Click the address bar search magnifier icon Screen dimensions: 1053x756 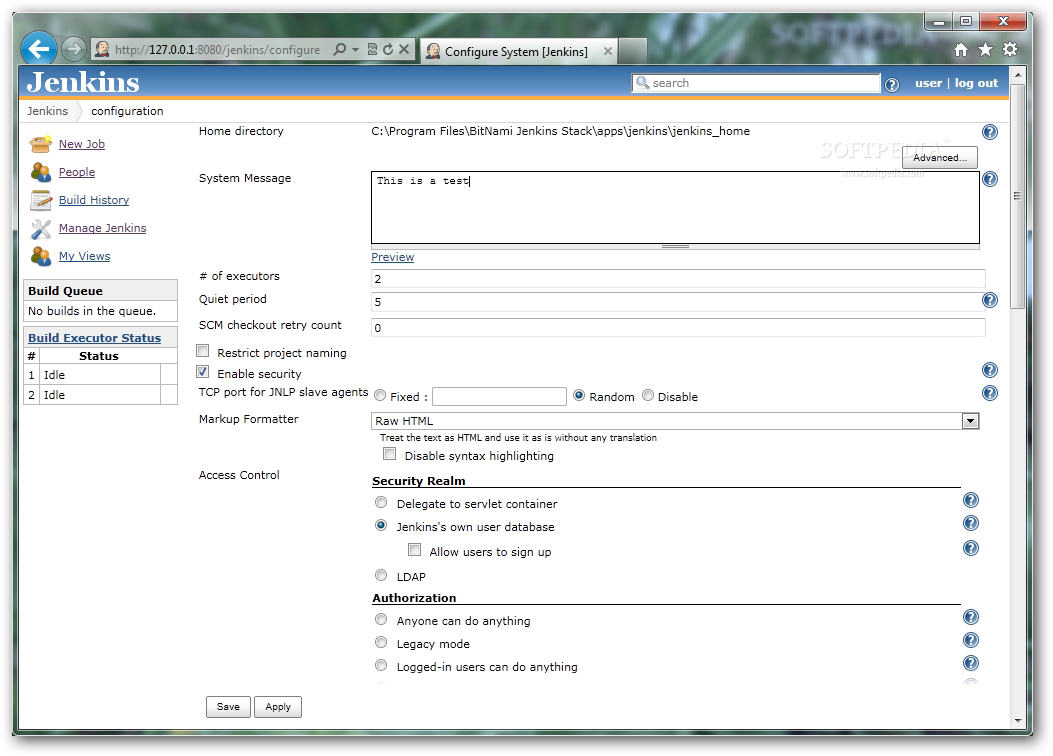point(340,49)
